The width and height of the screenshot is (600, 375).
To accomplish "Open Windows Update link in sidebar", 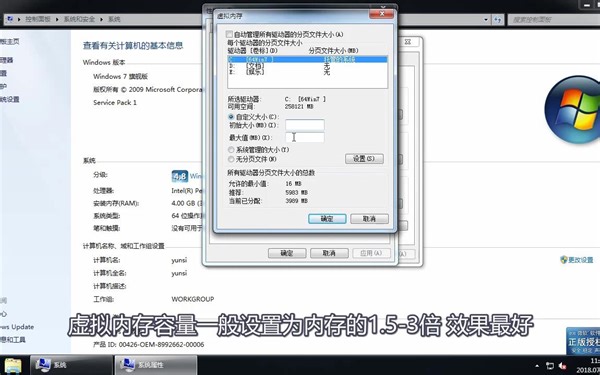I will point(16,327).
